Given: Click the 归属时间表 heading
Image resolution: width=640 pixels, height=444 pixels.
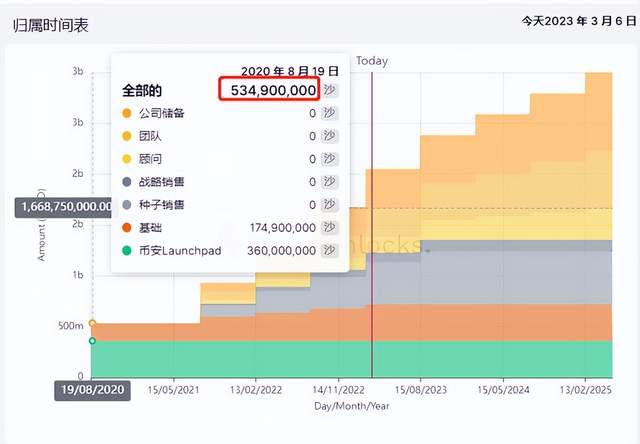Looking at the screenshot, I should [x=52, y=24].
